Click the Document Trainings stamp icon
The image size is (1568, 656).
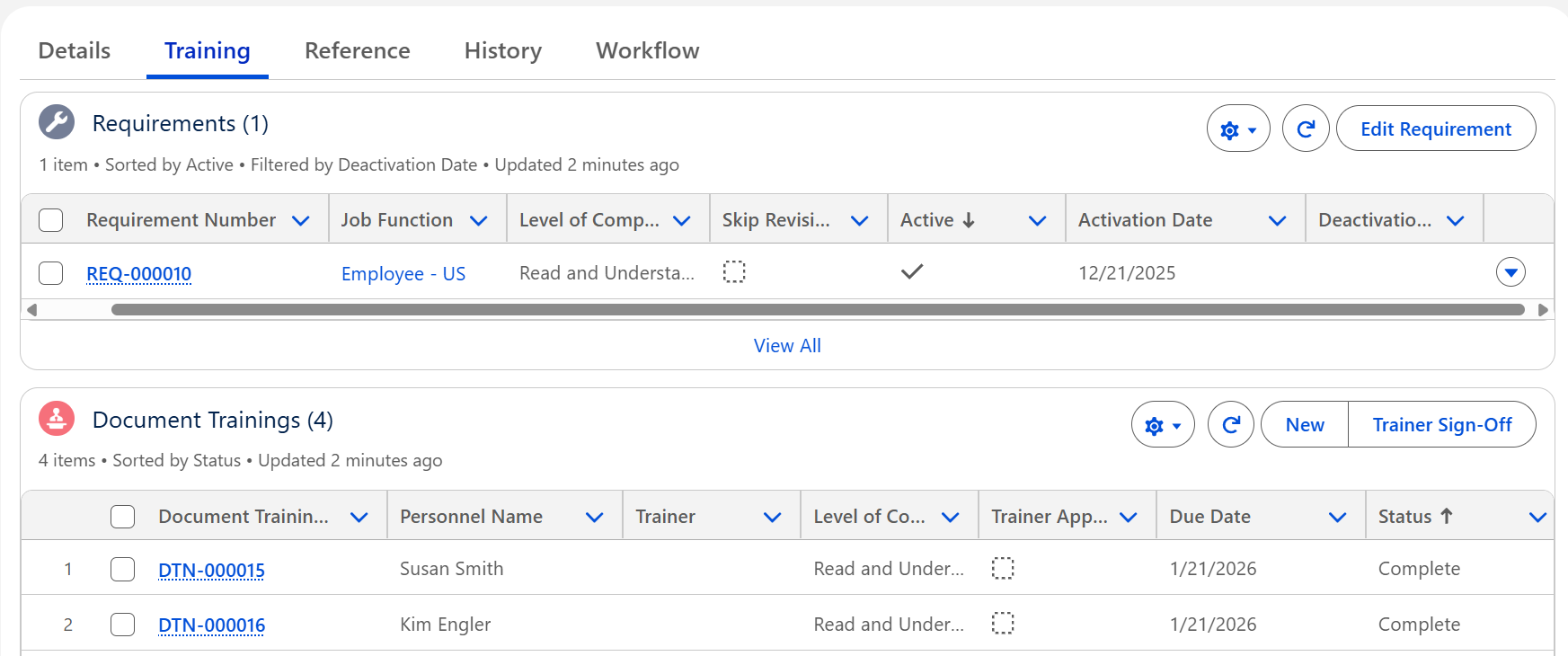[57, 419]
